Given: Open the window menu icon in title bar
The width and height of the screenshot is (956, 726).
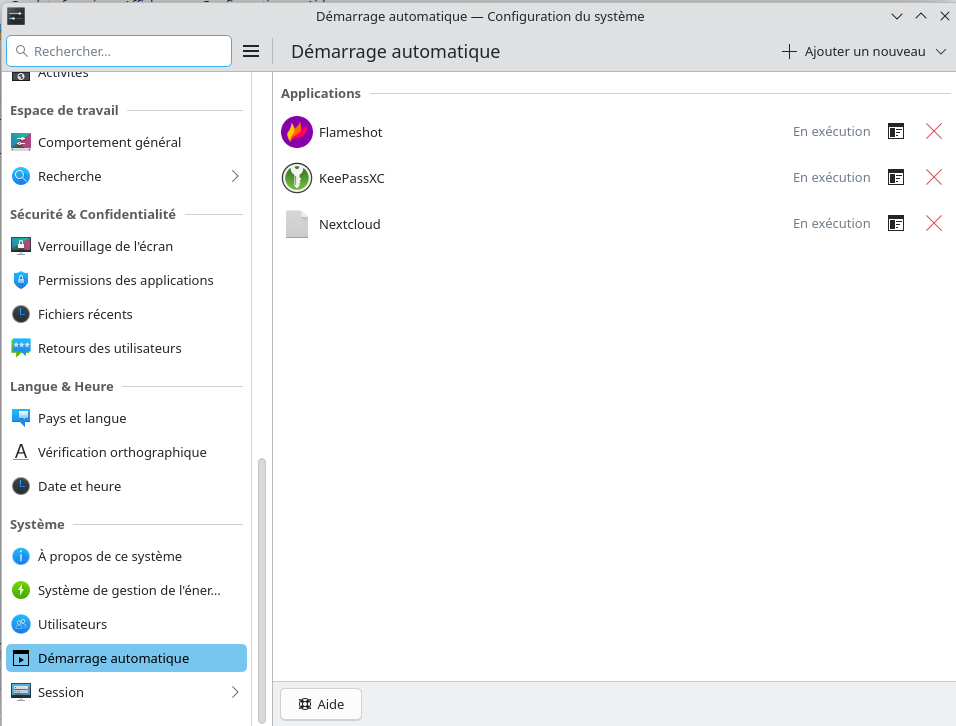Looking at the screenshot, I should [x=16, y=16].
